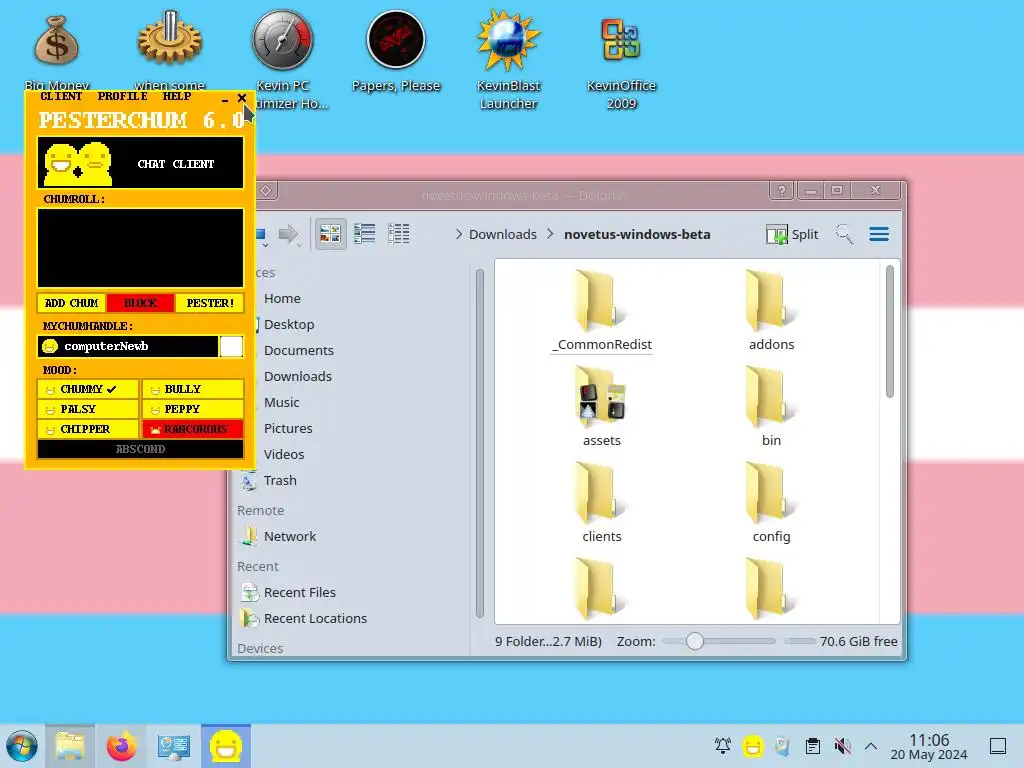Select the assets folder
The height and width of the screenshot is (768, 1024).
[601, 406]
